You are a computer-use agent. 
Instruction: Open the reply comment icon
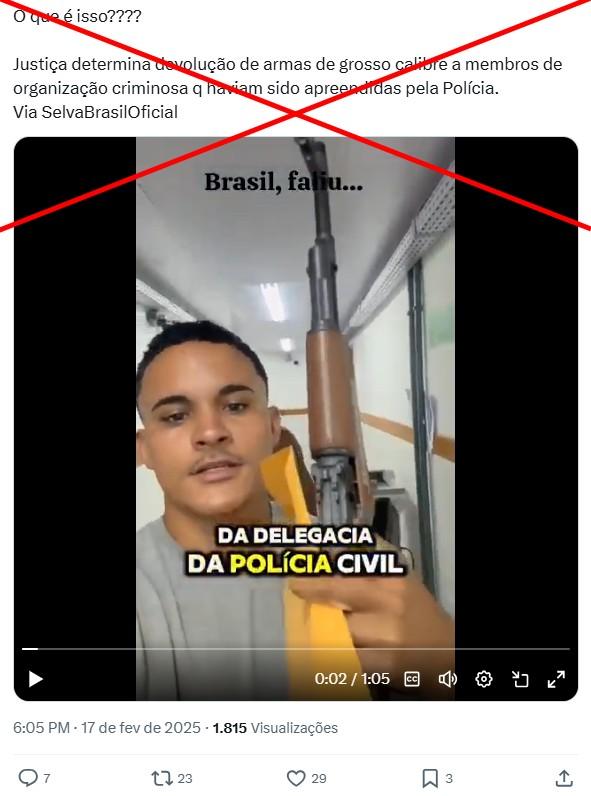point(28,778)
